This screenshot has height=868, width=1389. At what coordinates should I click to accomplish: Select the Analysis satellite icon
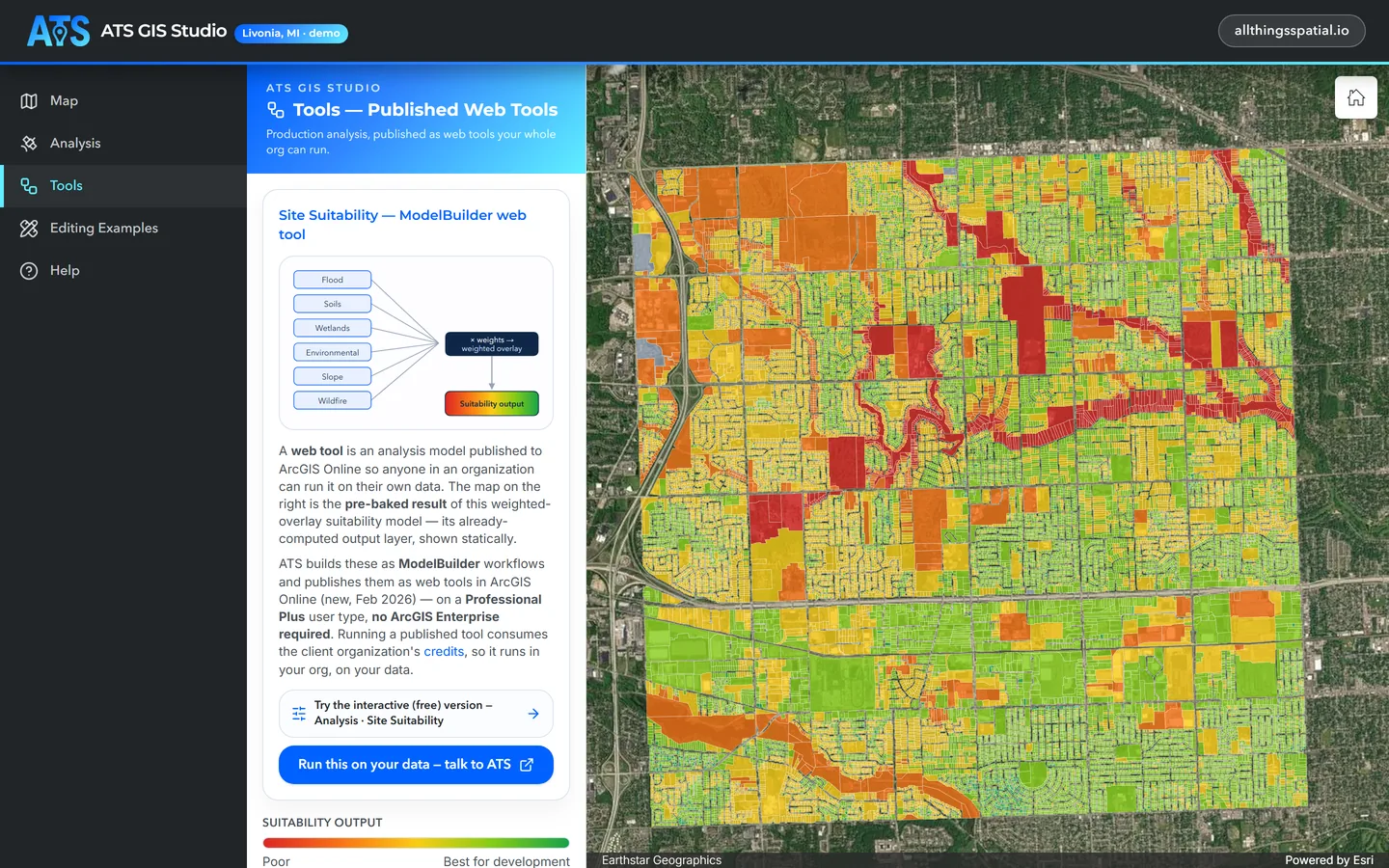(x=29, y=144)
